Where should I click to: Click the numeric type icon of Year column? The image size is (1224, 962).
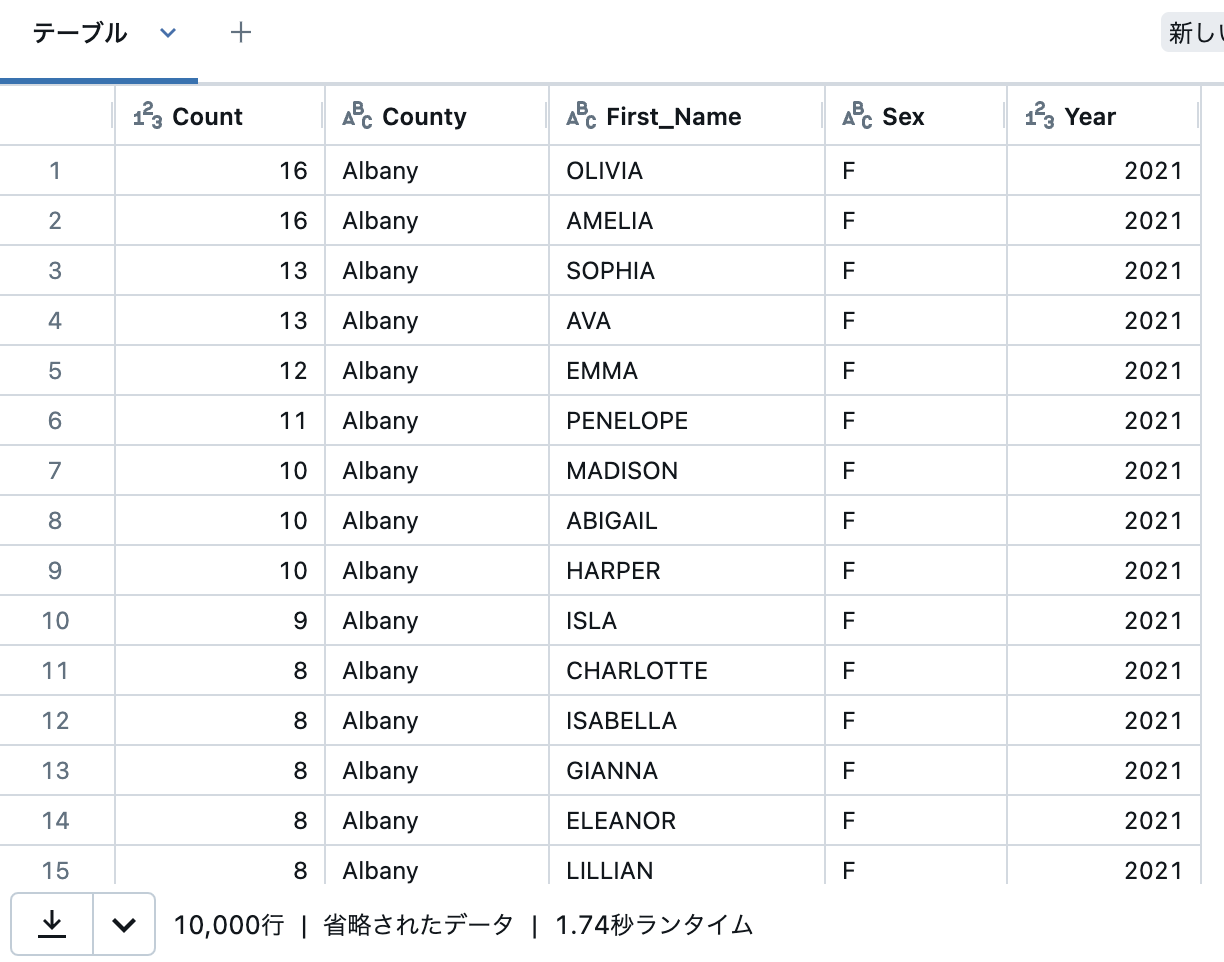click(x=1039, y=117)
